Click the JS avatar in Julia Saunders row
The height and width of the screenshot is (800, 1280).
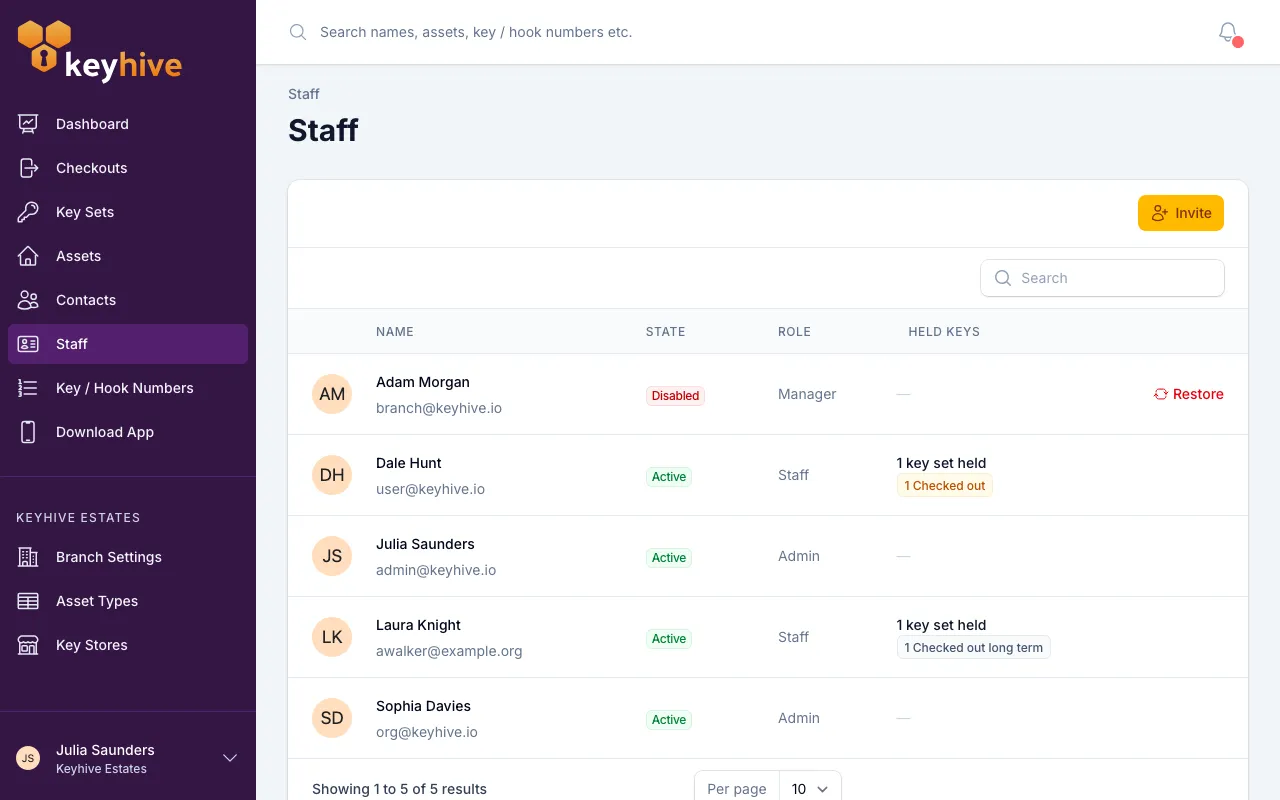pyautogui.click(x=332, y=556)
